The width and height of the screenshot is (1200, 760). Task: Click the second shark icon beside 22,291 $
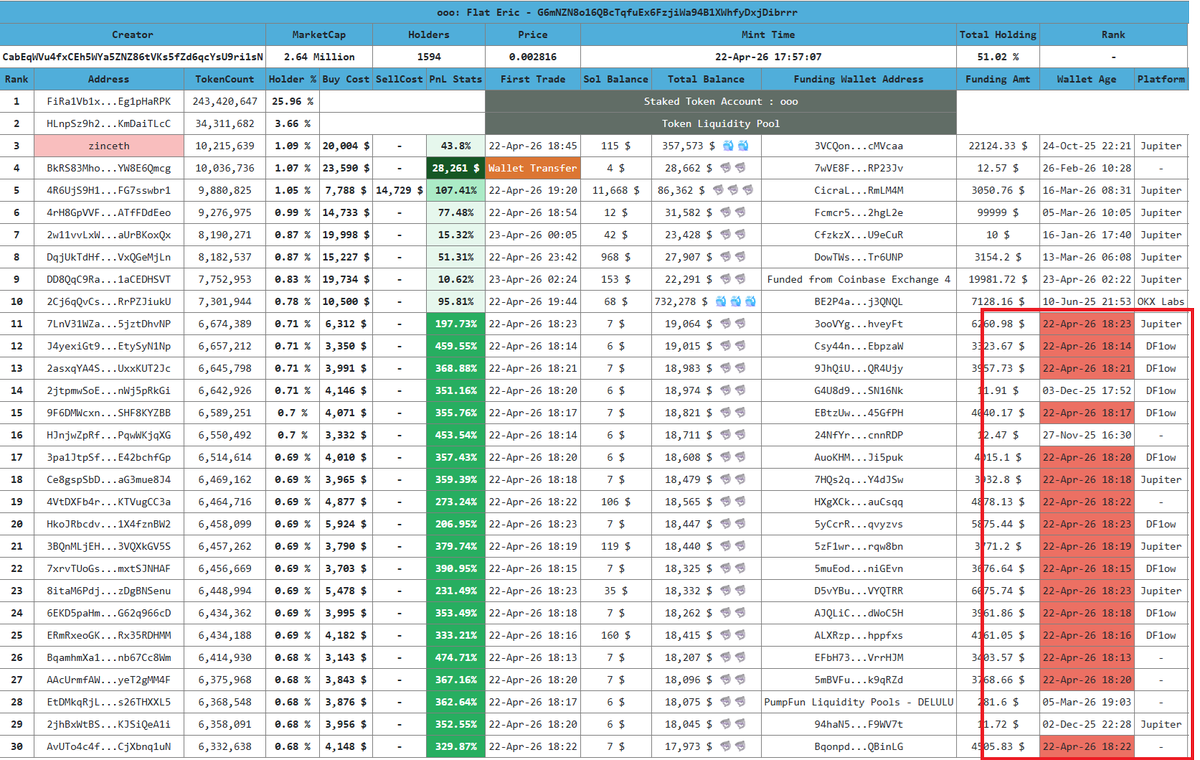740,280
